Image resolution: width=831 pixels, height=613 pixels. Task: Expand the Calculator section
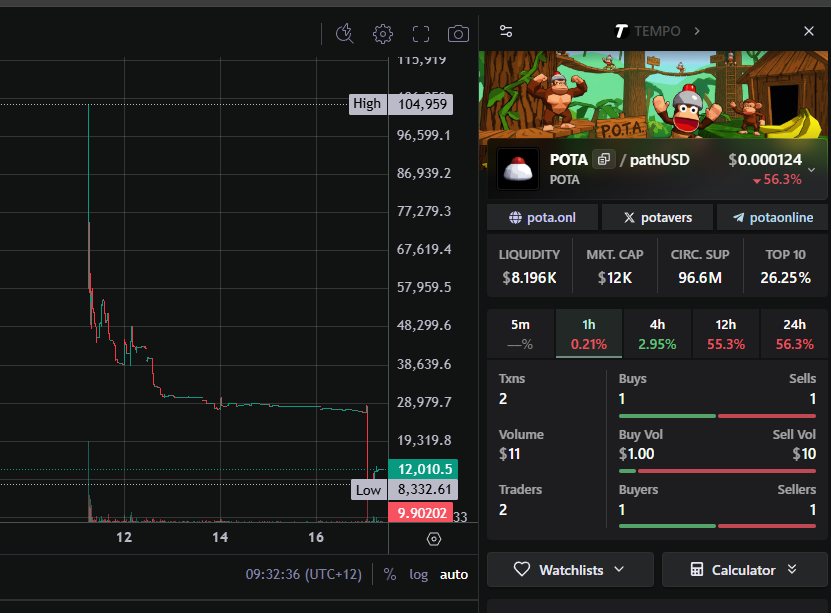745,570
